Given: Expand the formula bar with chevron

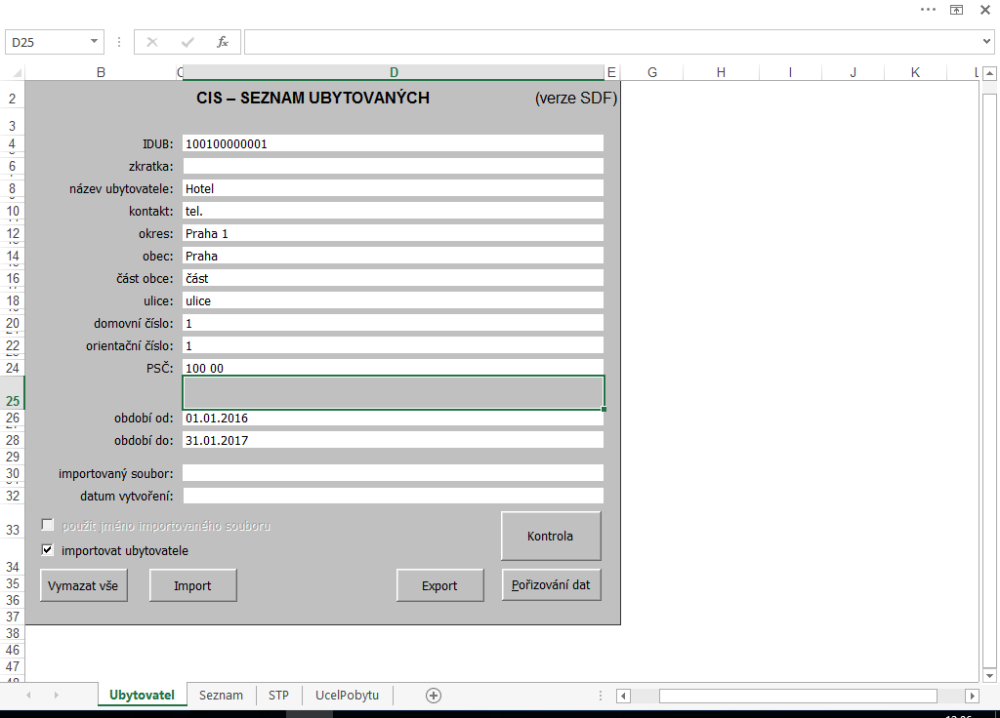Looking at the screenshot, I should click(987, 43).
